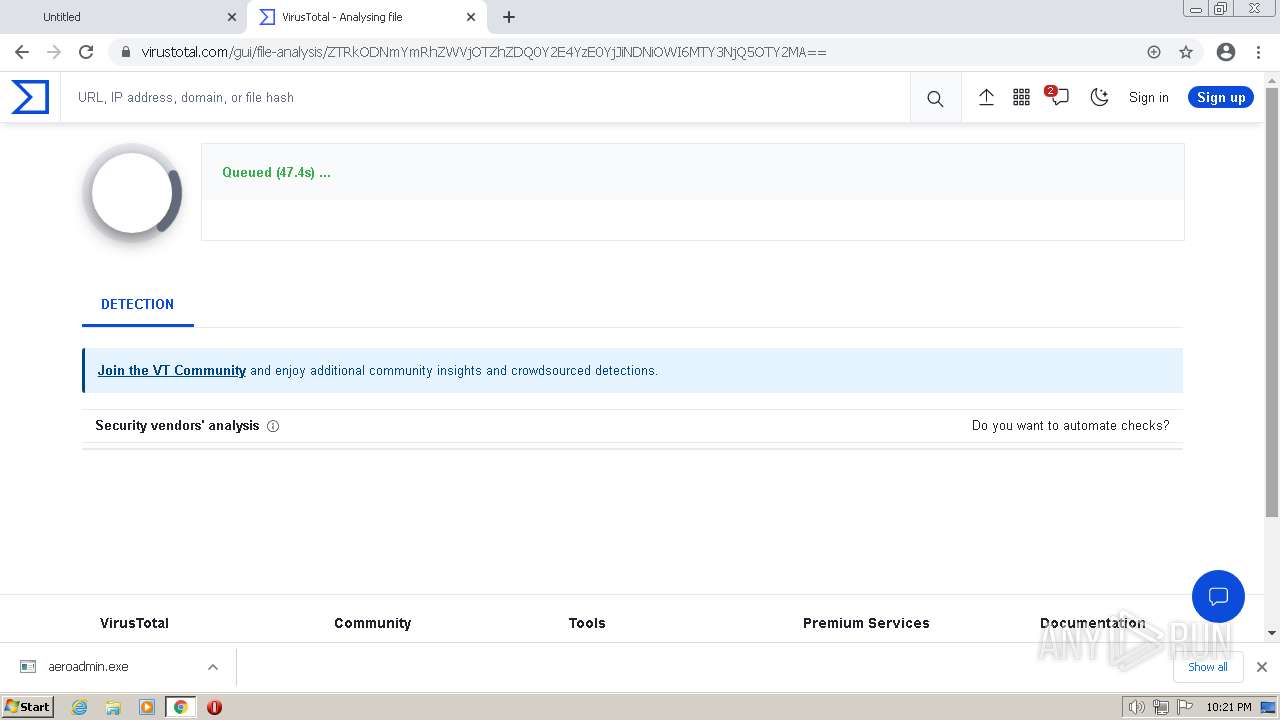Close the Untitled tab
The height and width of the screenshot is (720, 1280).
[x=232, y=17]
